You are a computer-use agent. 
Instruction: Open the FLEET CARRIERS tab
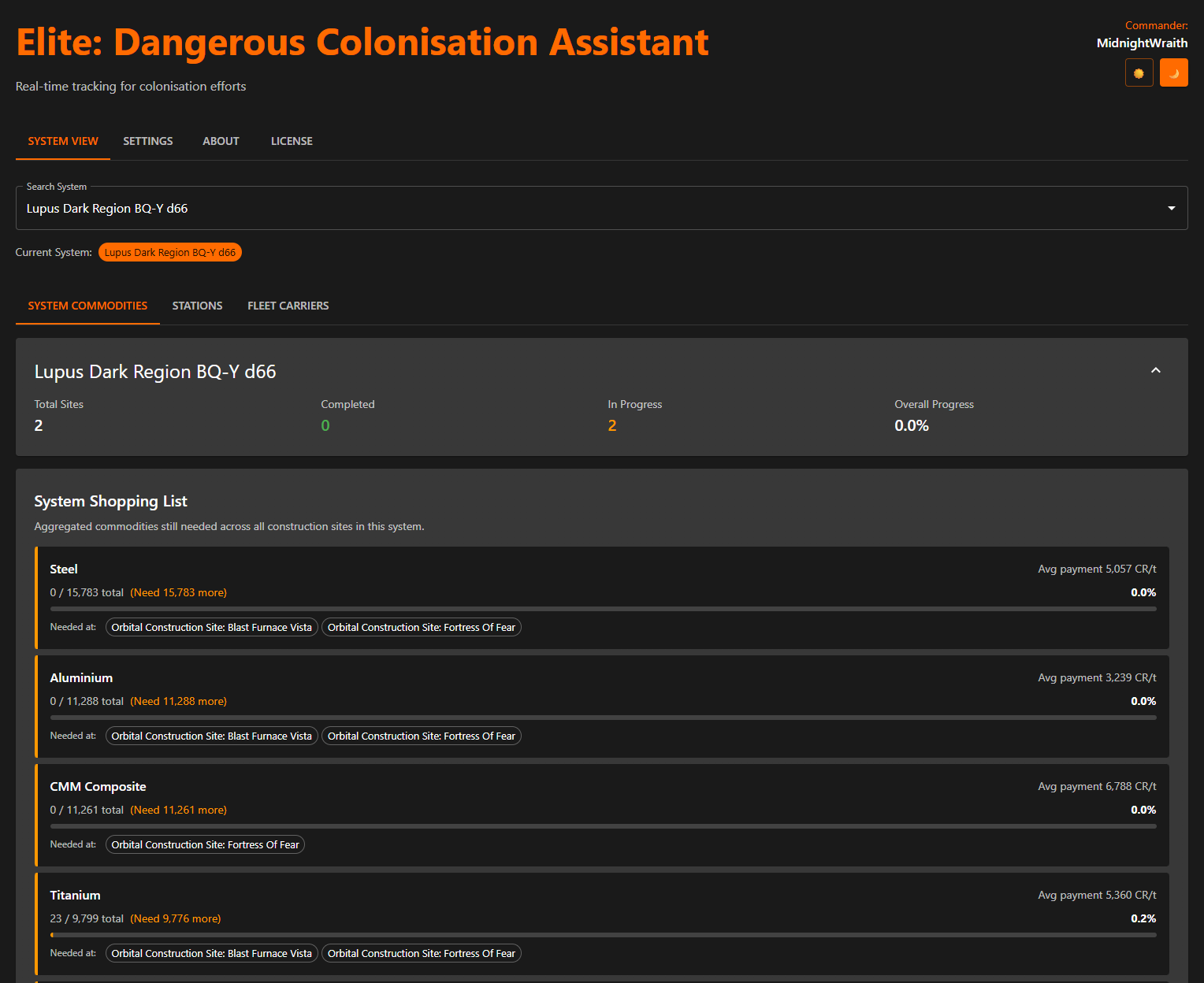point(288,306)
